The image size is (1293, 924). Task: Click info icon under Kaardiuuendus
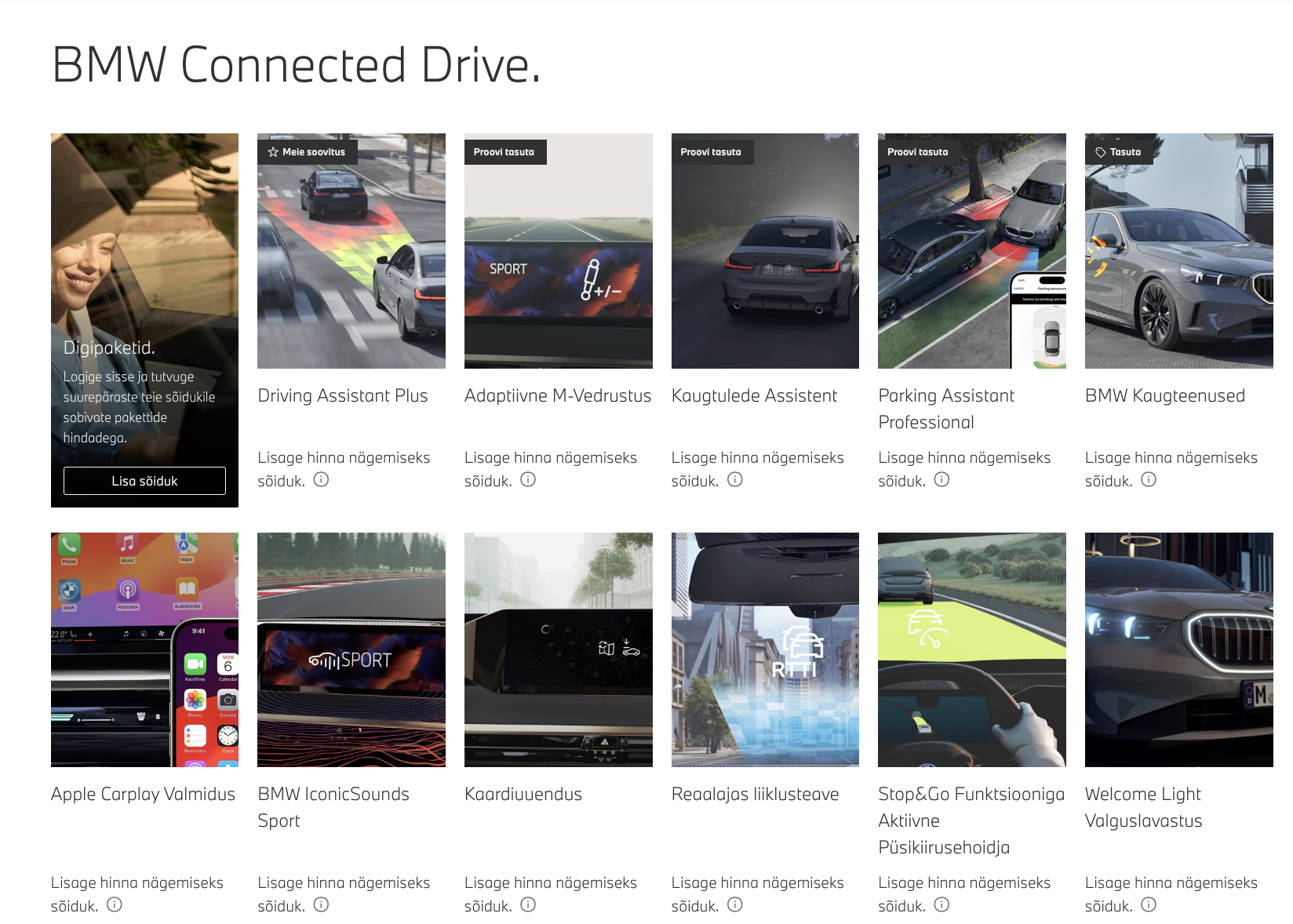[x=528, y=905]
